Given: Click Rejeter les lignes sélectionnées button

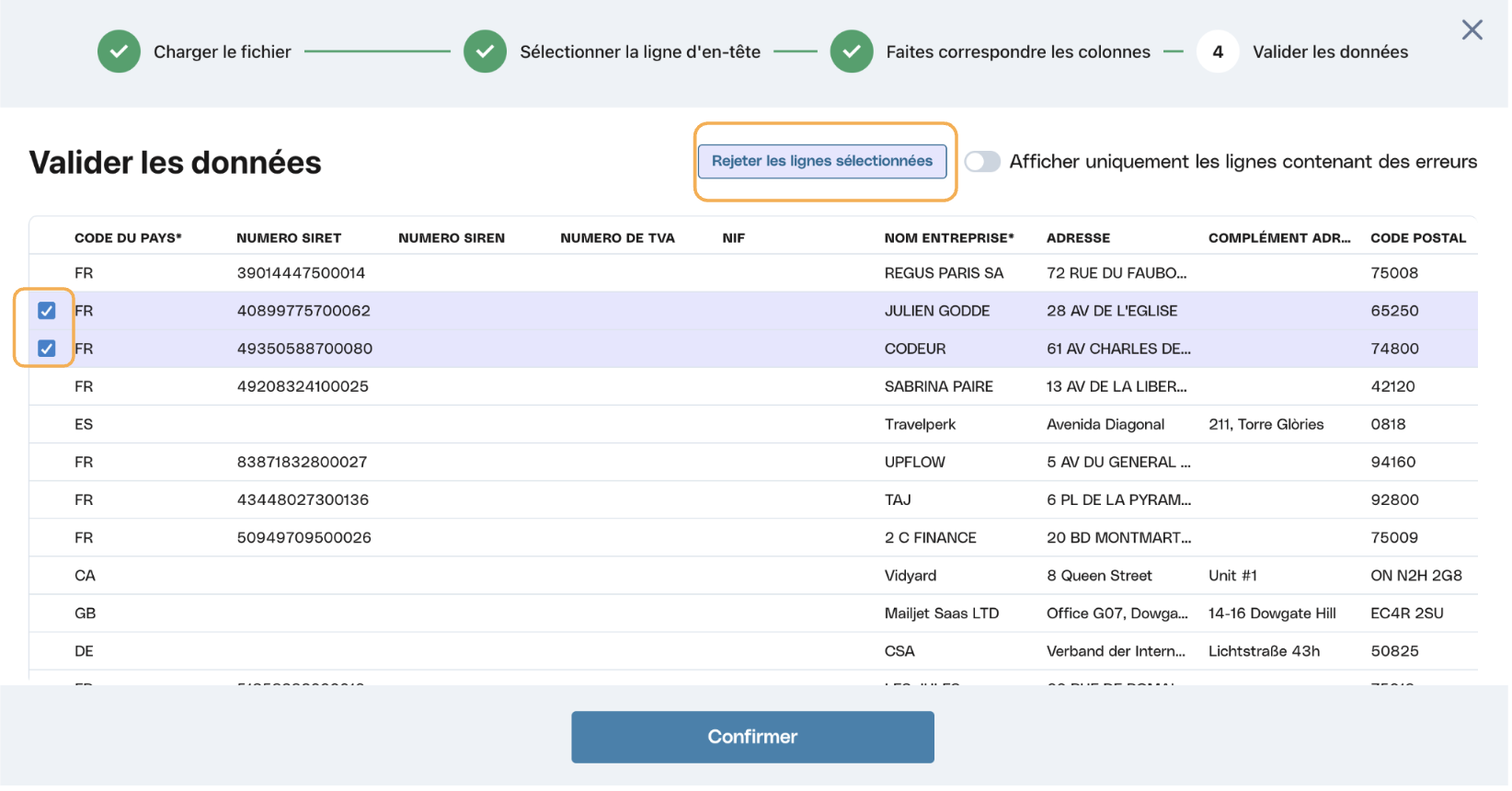Looking at the screenshot, I should pyautogui.click(x=823, y=161).
